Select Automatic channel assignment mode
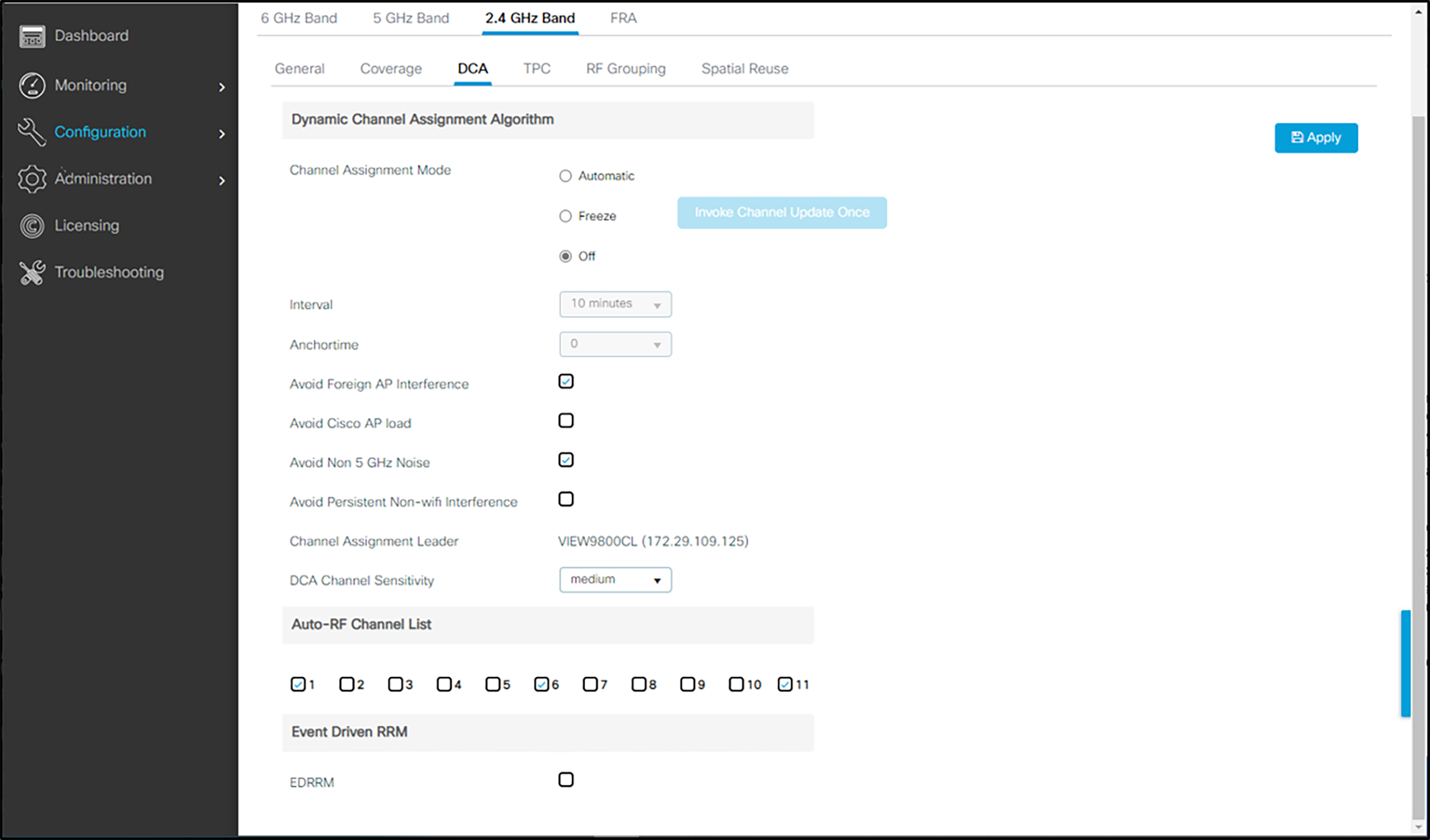This screenshot has width=1430, height=840. pyautogui.click(x=565, y=176)
